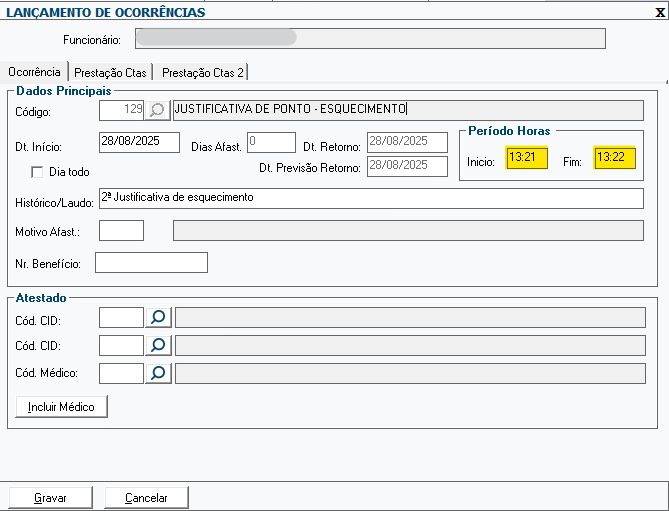
Task: Open lookup for the first Cód. CID
Action: (158, 318)
